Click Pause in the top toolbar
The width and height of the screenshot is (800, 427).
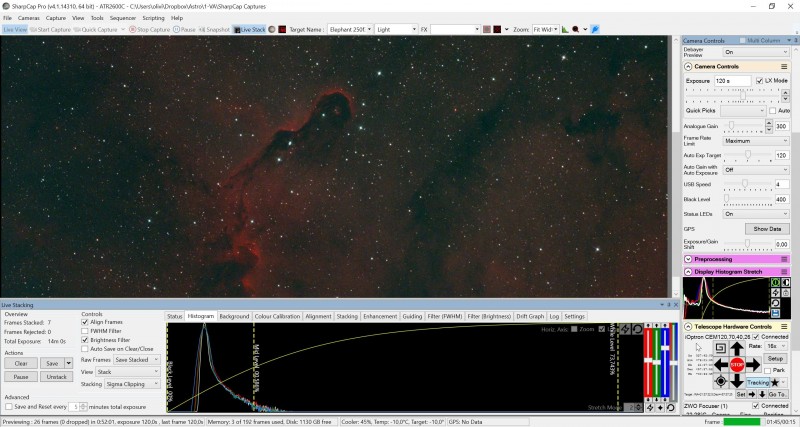184,30
